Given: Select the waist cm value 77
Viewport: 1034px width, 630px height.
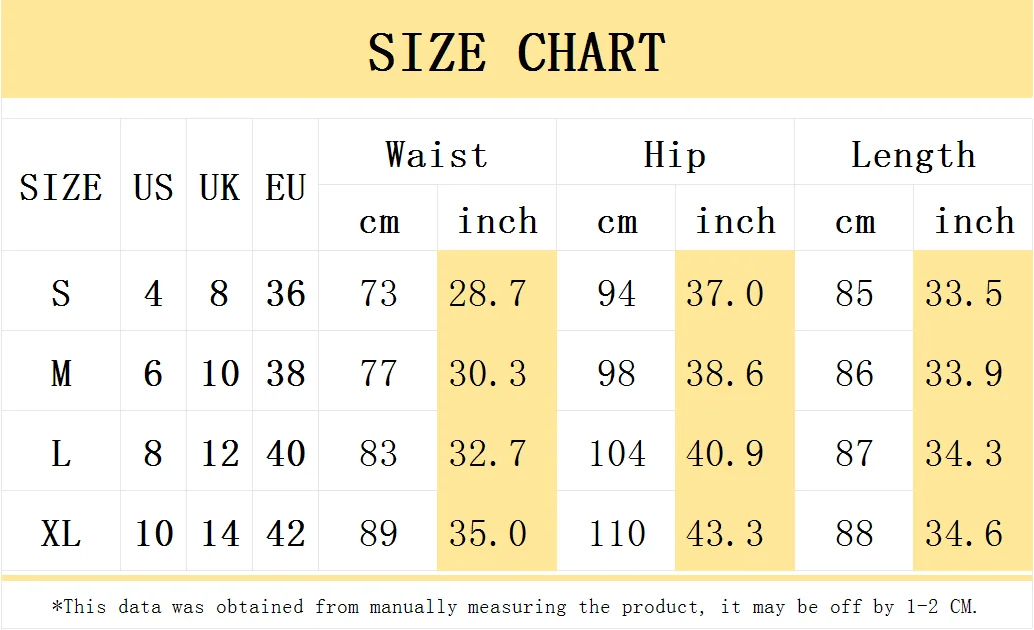Looking at the screenshot, I should click(378, 373).
